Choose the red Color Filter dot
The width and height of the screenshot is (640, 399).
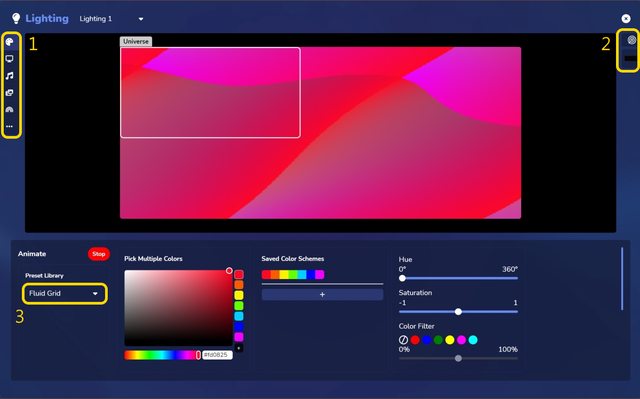[x=415, y=340]
